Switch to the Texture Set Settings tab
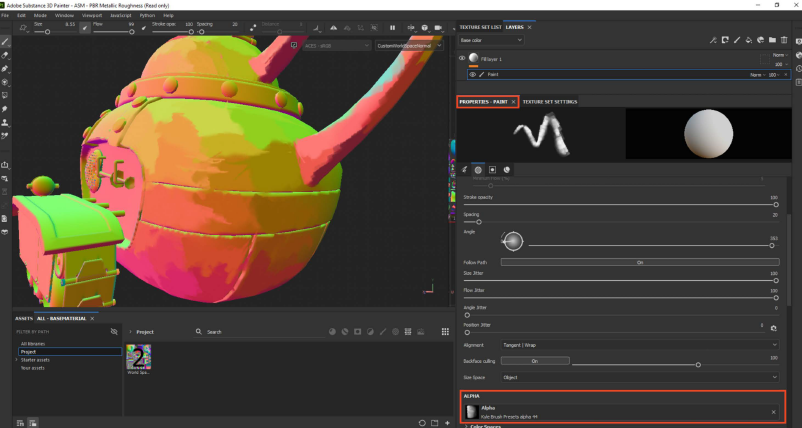Image resolution: width=802 pixels, height=428 pixels. point(549,102)
